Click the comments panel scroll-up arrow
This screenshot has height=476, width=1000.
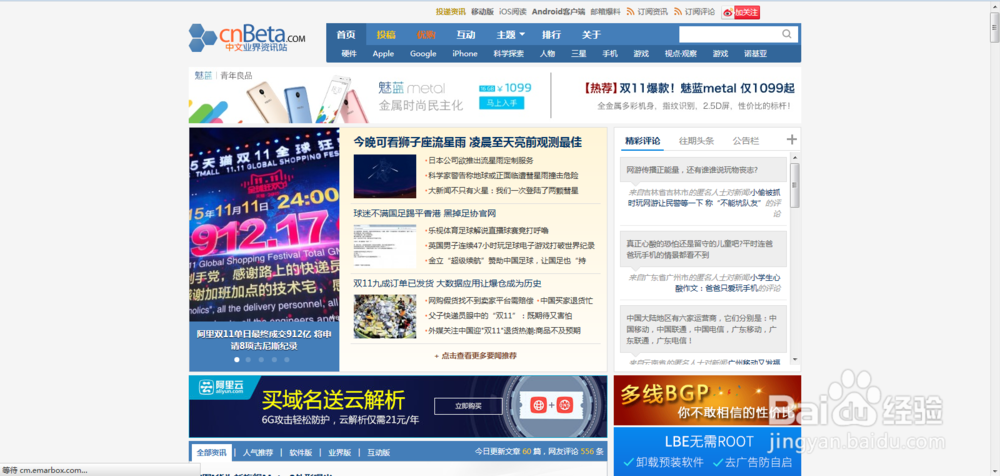click(795, 157)
